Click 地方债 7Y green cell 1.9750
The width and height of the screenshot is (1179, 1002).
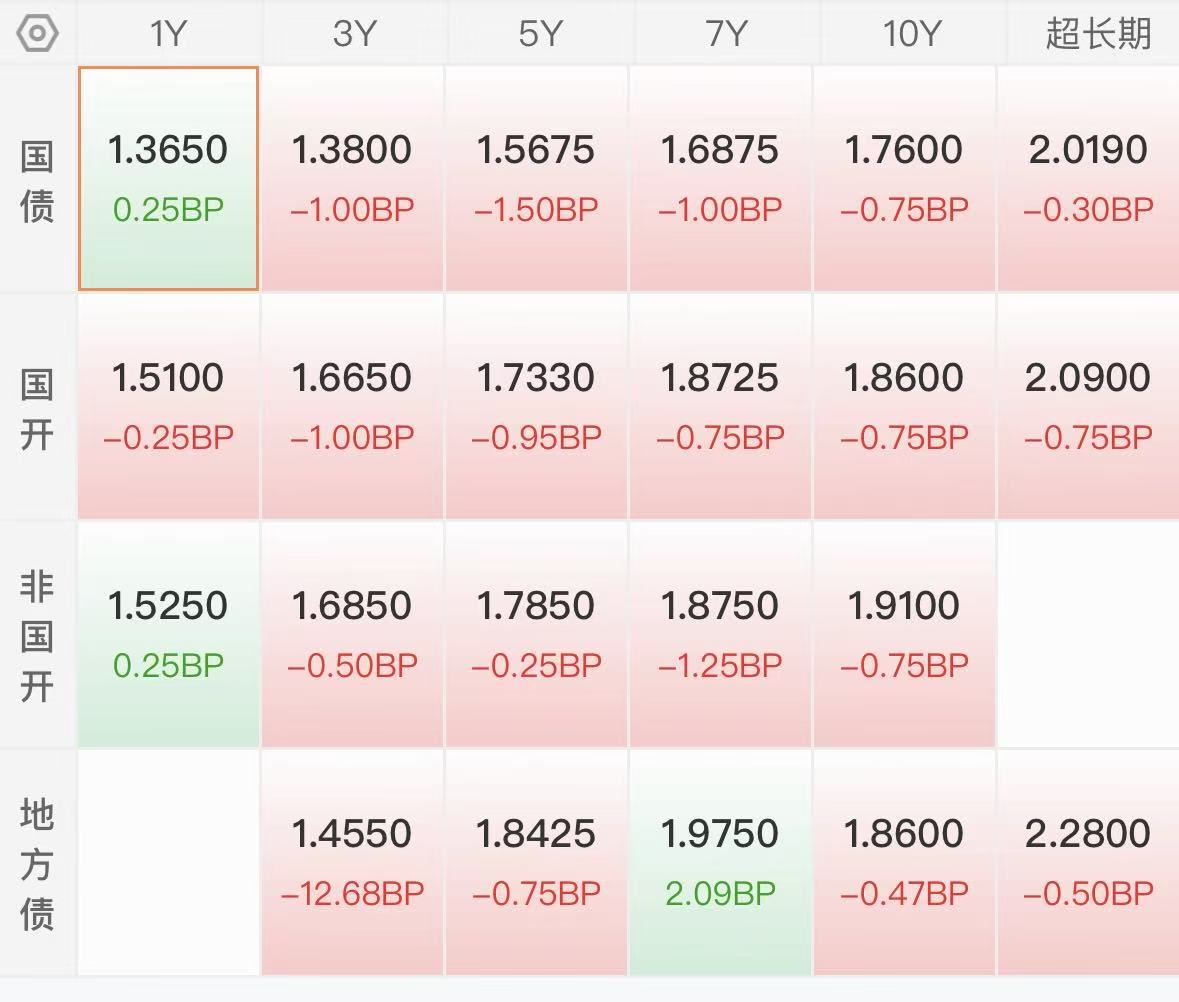point(720,862)
